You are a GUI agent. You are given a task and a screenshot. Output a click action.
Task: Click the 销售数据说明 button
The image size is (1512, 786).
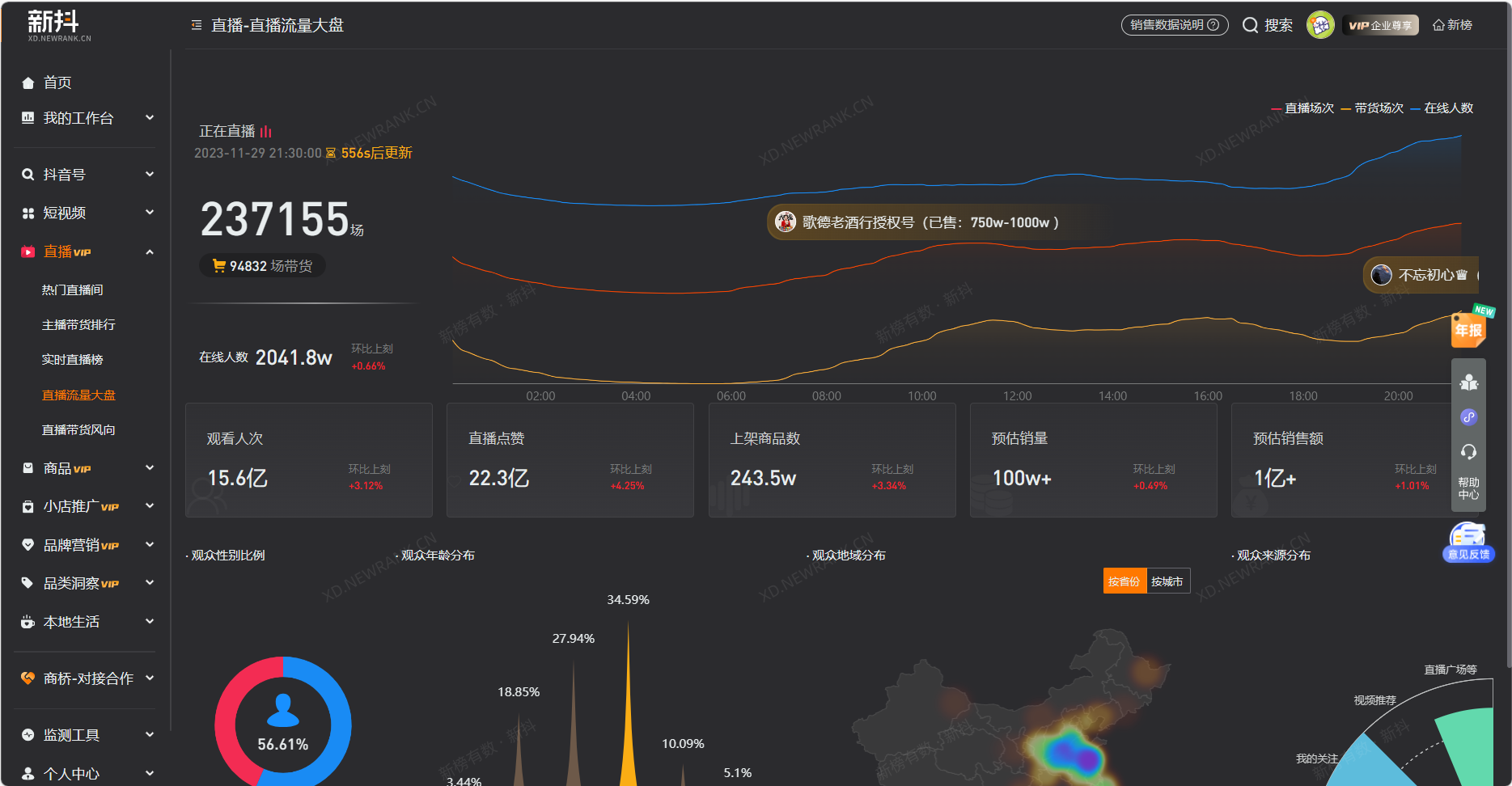coord(1175,25)
